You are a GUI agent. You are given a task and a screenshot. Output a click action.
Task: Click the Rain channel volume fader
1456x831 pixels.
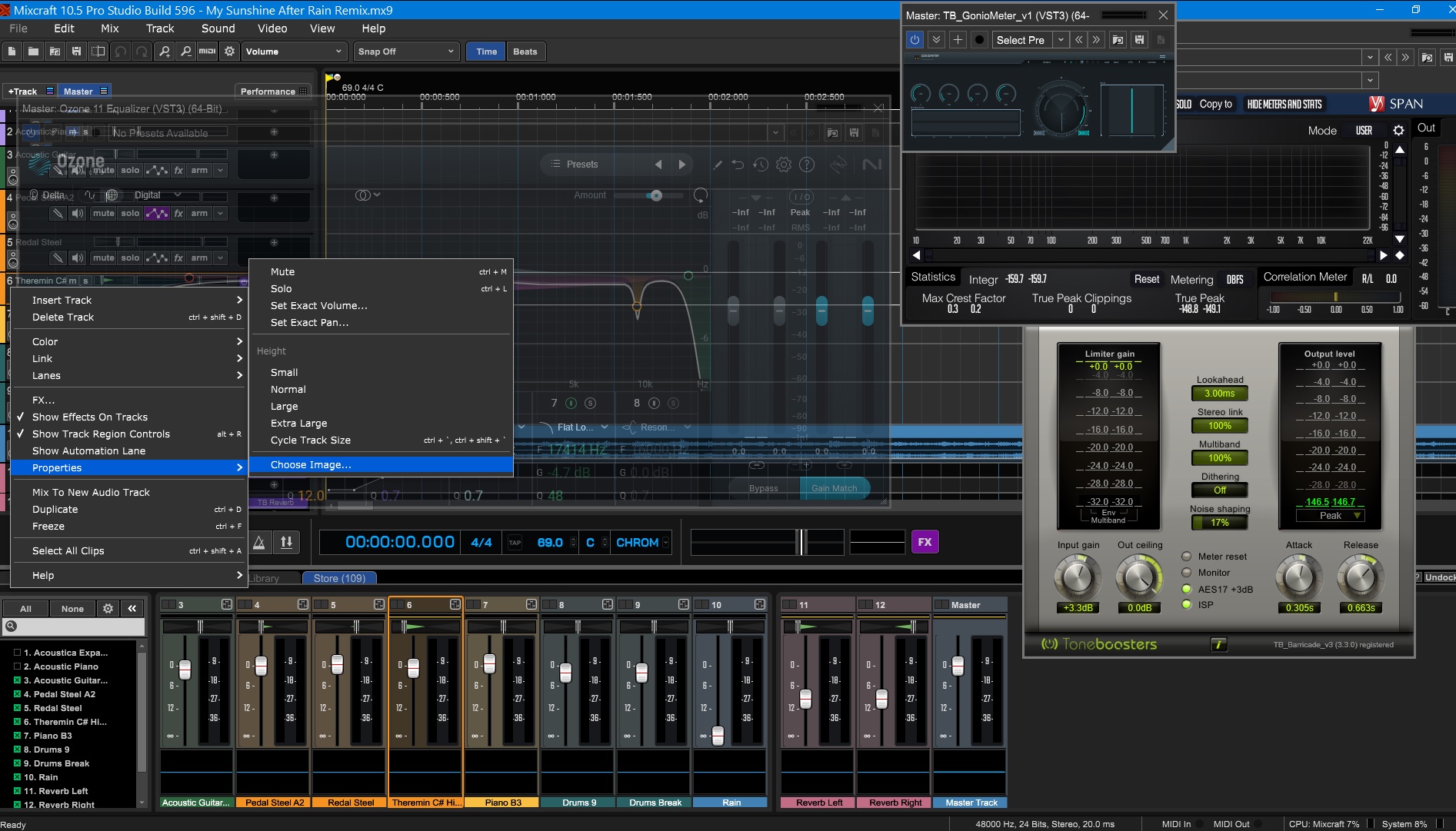tap(718, 736)
